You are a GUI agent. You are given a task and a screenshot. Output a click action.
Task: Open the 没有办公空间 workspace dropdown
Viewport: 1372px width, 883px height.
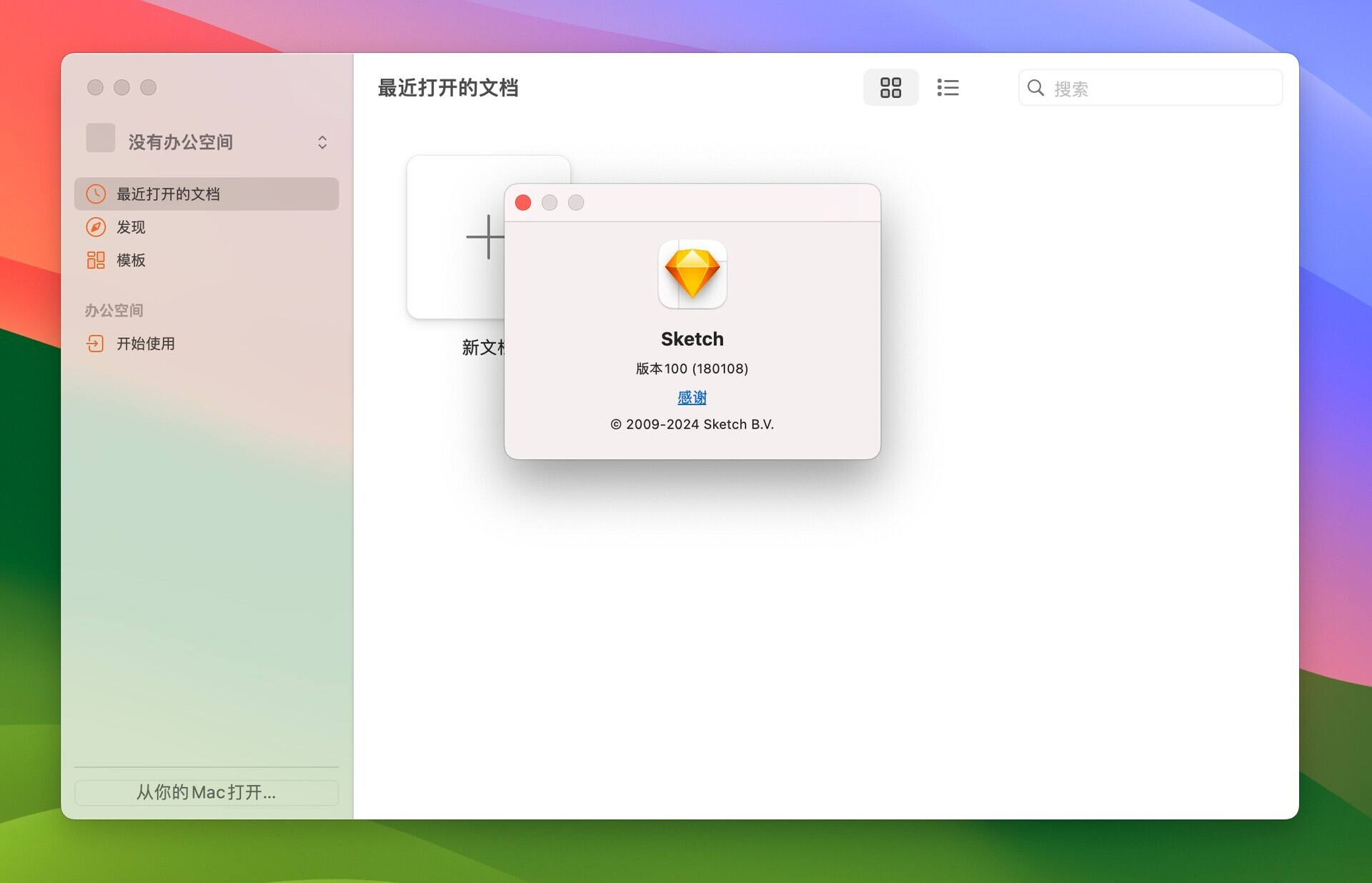pyautogui.click(x=207, y=141)
